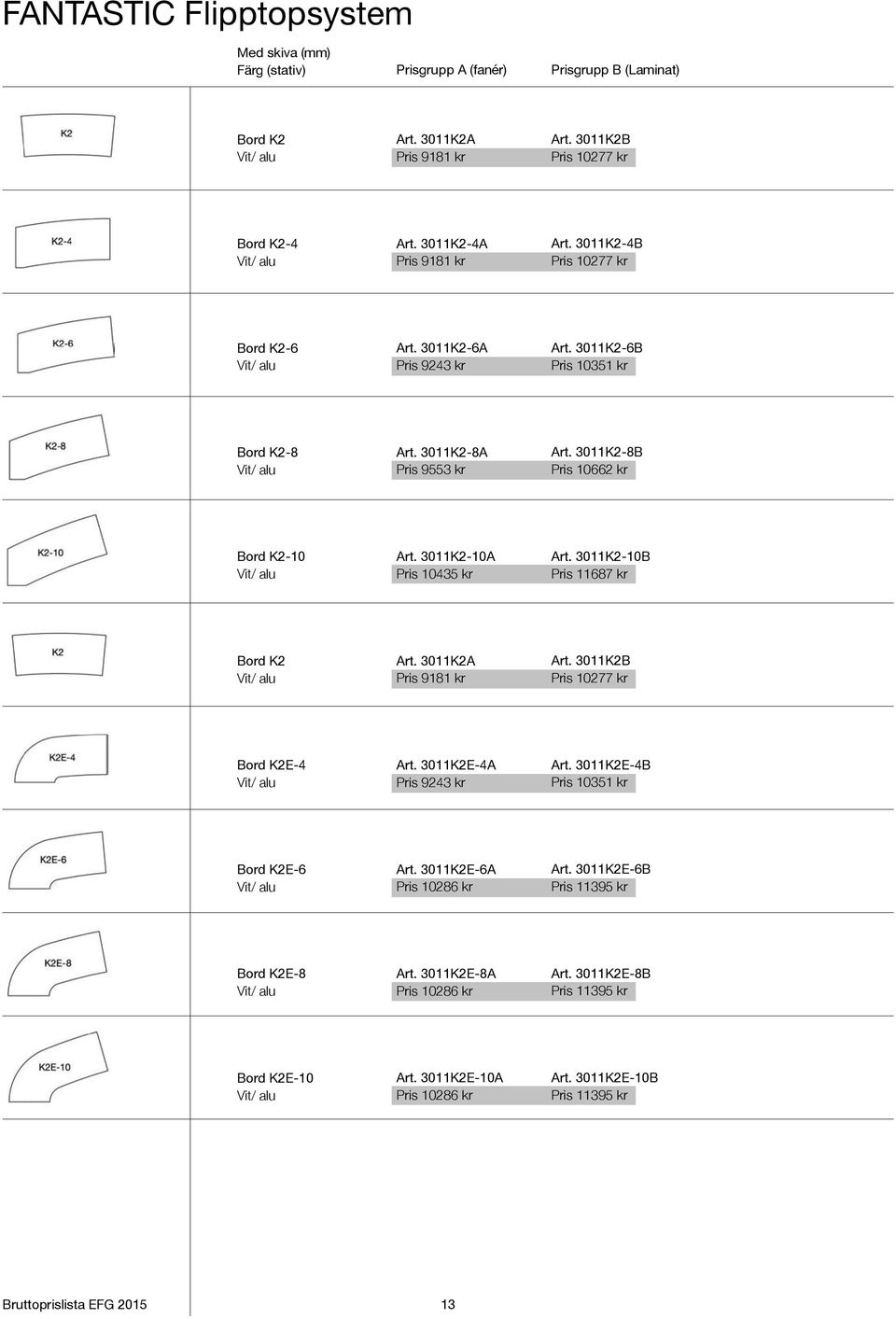Click the page number 13
The image size is (896, 1319).
[448, 1304]
